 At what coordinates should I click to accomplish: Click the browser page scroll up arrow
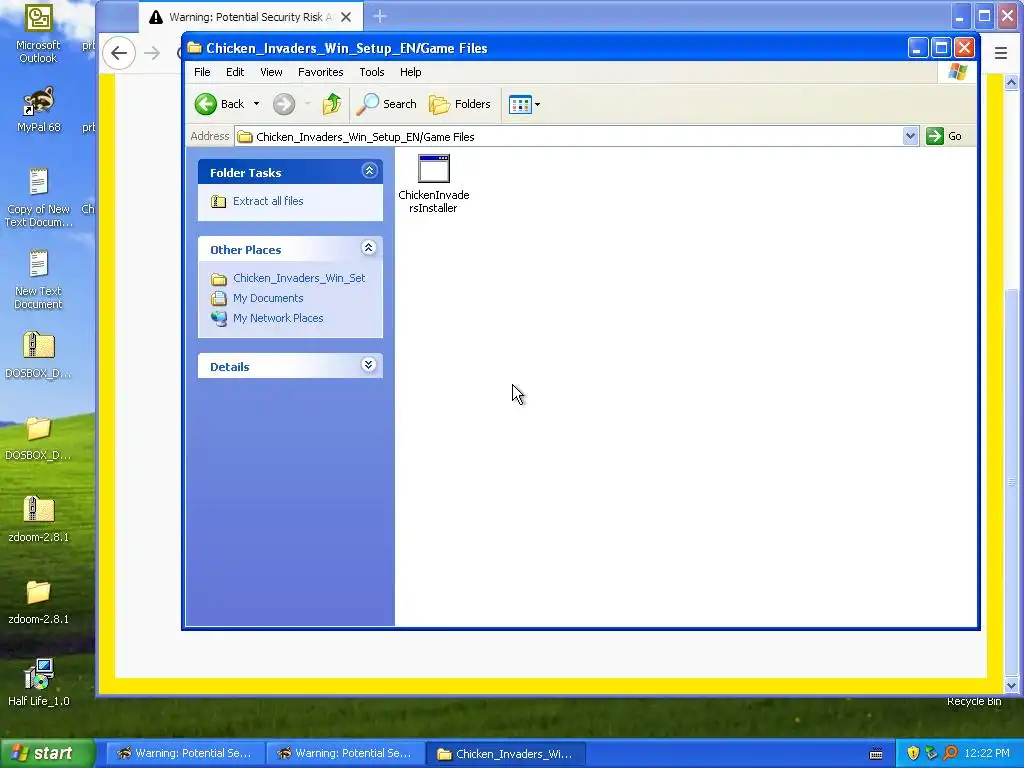click(1011, 82)
